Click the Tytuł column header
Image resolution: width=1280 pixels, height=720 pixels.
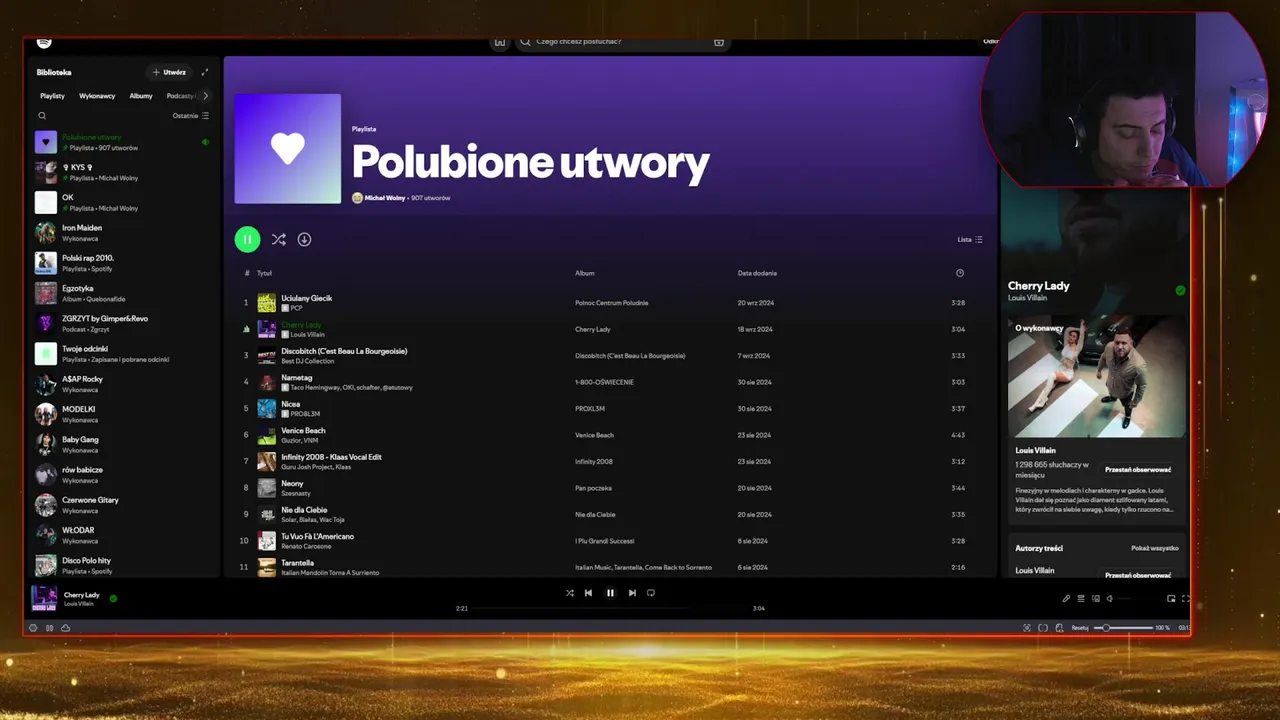pos(264,273)
